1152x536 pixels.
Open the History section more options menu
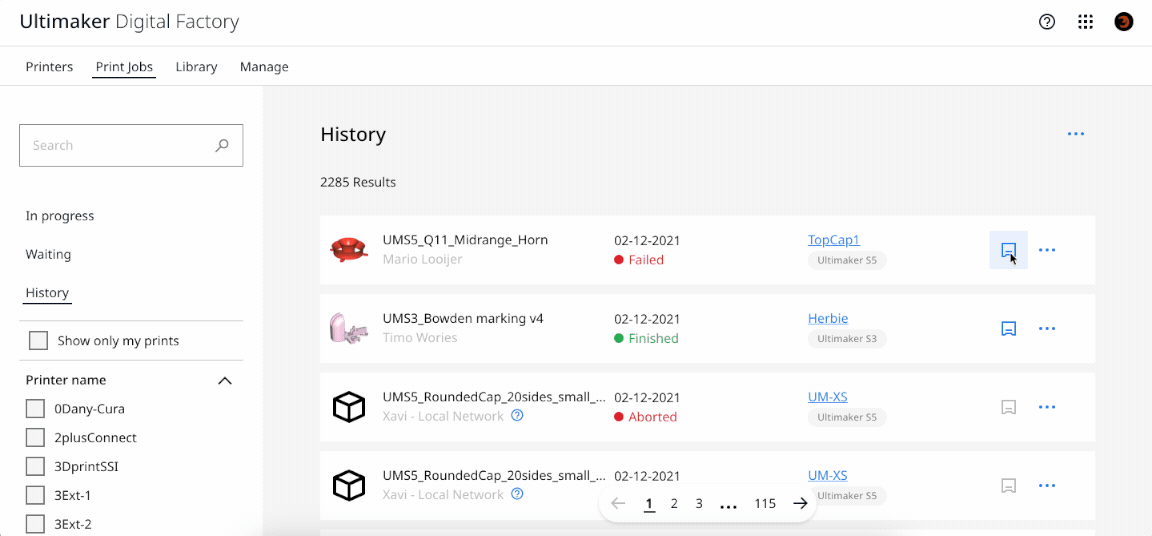1075,134
